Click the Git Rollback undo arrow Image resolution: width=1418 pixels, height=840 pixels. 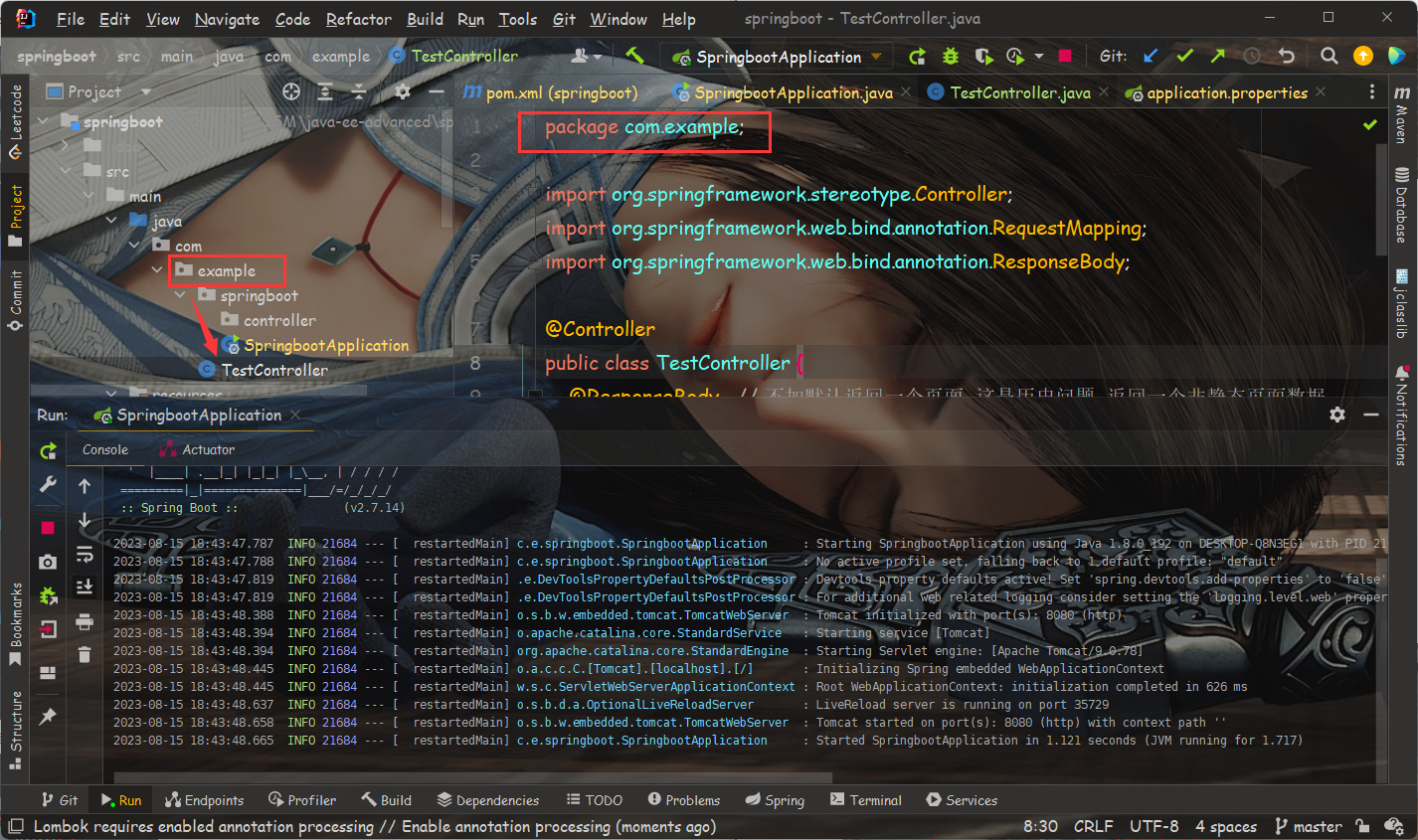[1287, 56]
